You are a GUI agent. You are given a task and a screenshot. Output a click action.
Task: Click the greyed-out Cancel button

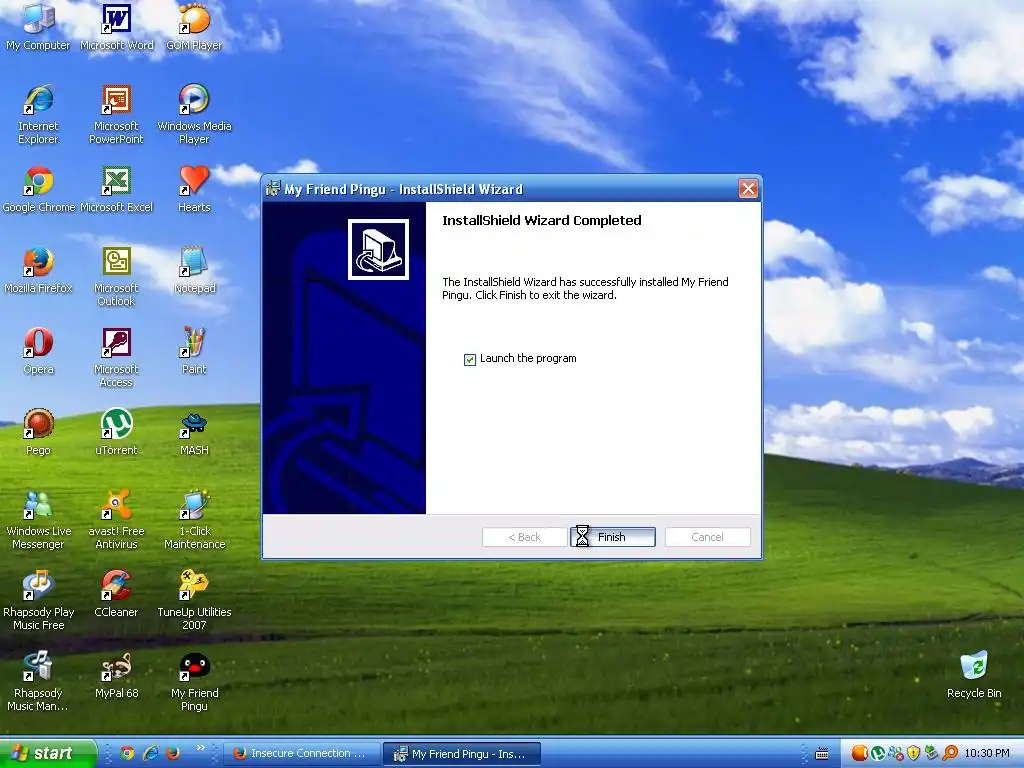707,537
